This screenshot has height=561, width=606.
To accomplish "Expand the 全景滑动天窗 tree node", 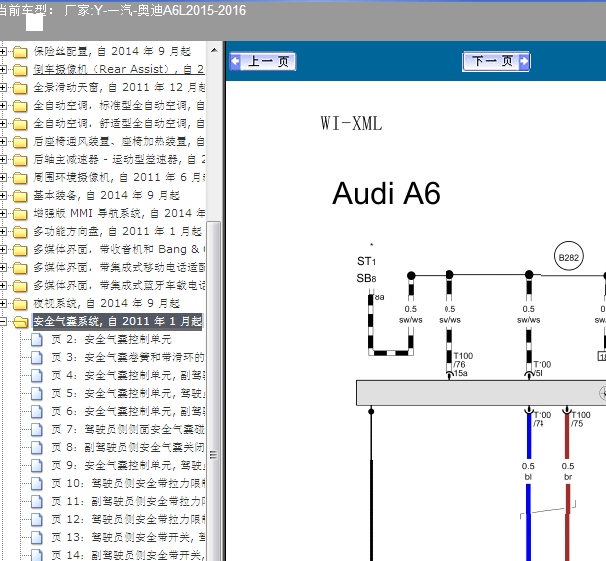I will [x=3, y=87].
